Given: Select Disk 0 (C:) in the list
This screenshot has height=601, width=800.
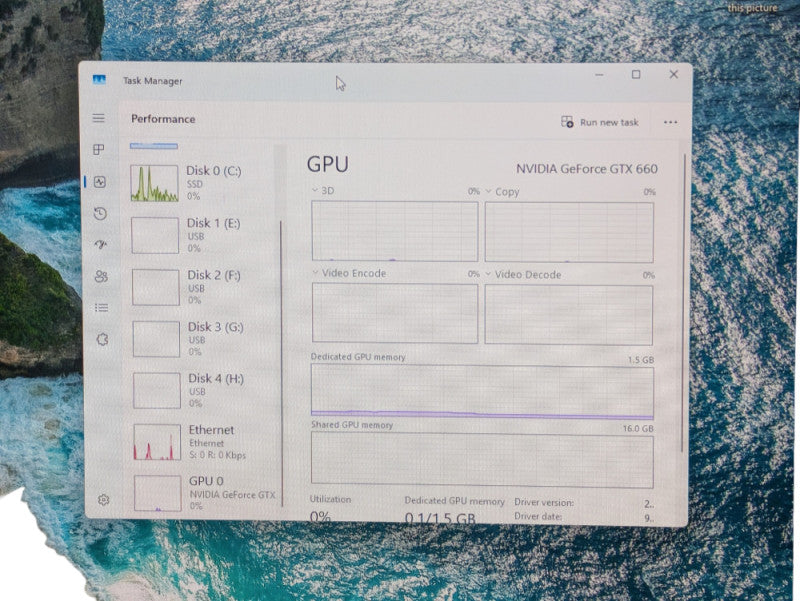Looking at the screenshot, I should [201, 183].
